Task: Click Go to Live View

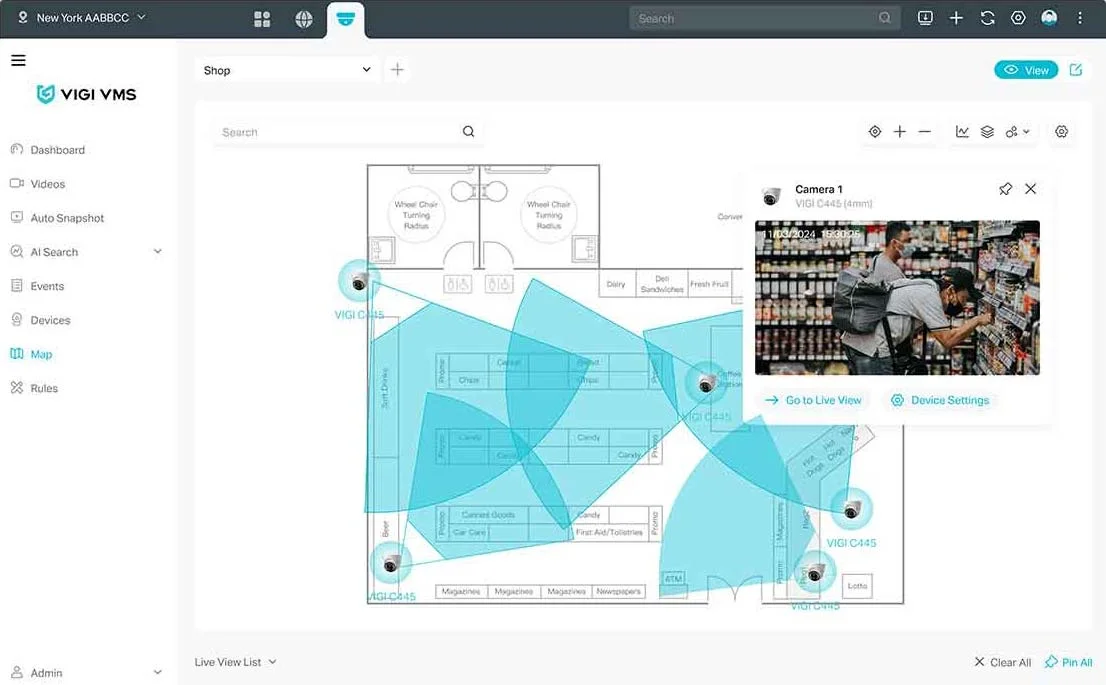Action: (x=814, y=400)
